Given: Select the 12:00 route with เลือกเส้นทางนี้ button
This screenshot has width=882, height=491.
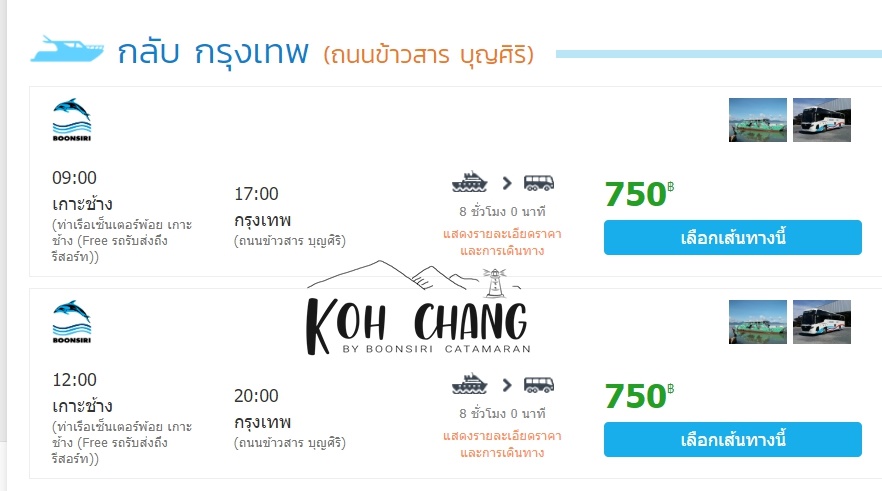Looking at the screenshot, I should tap(732, 439).
